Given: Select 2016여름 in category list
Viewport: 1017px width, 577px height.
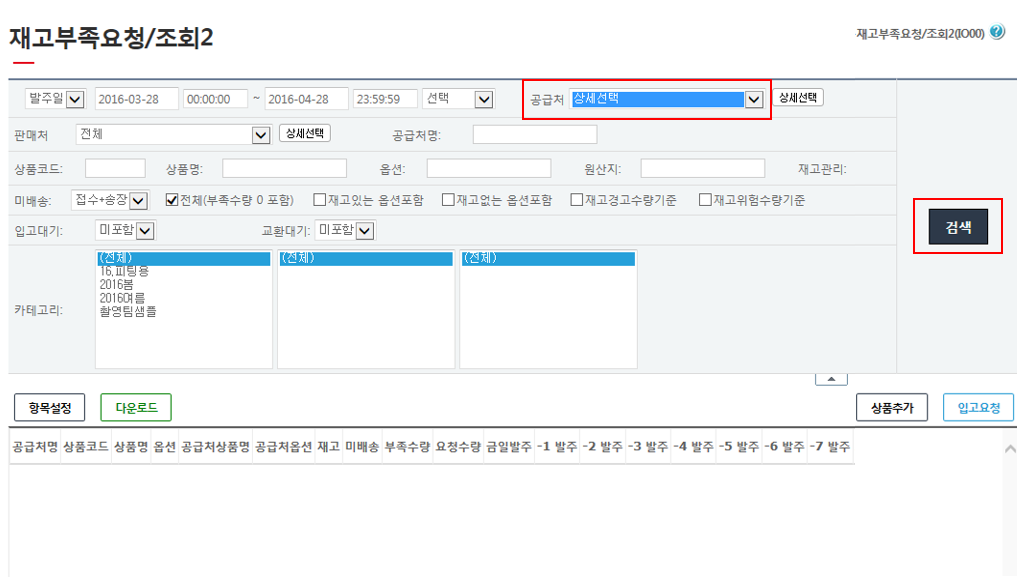Looking at the screenshot, I should 124,298.
